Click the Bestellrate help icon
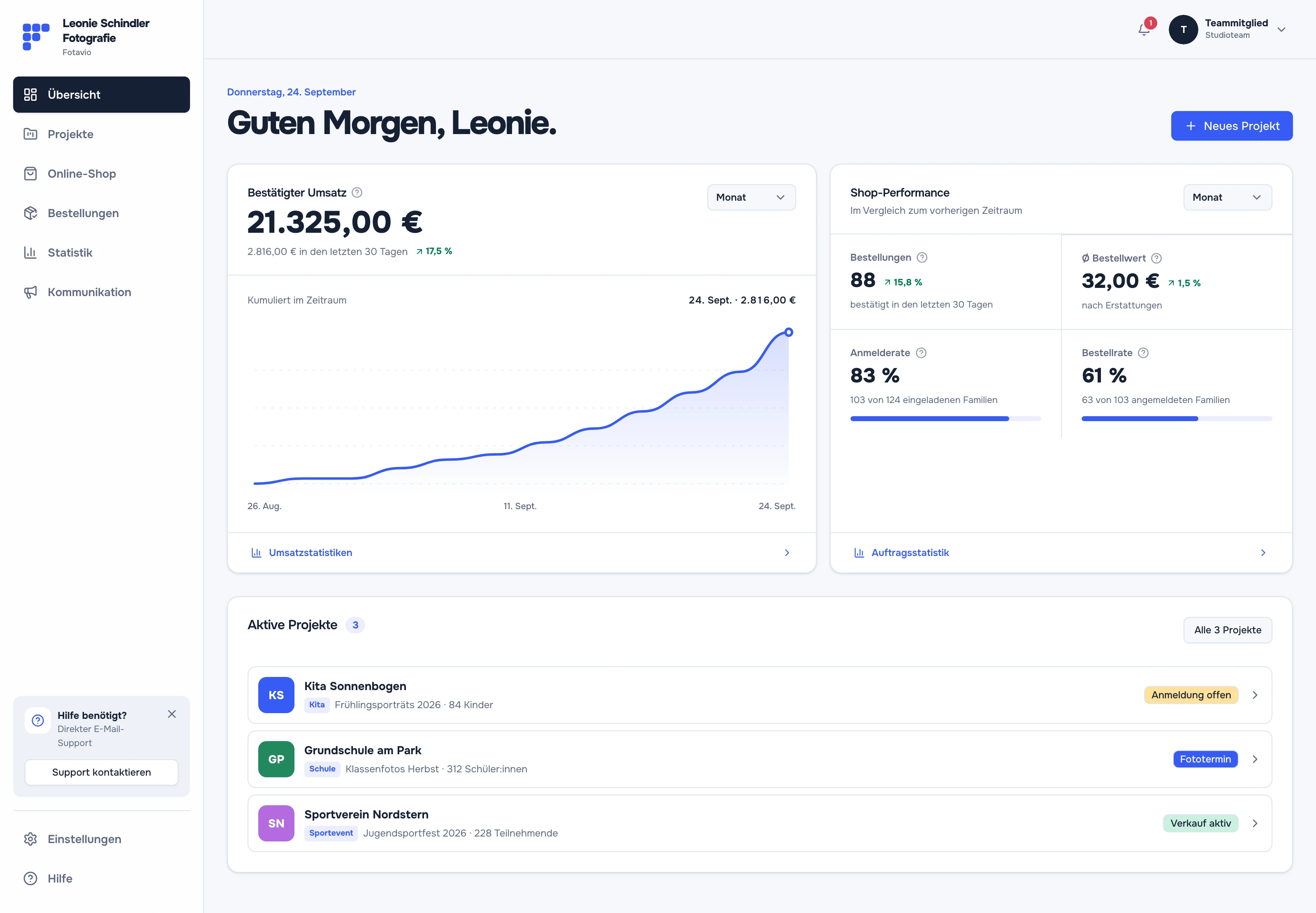Screen dimensions: 1316x913 point(1143,353)
